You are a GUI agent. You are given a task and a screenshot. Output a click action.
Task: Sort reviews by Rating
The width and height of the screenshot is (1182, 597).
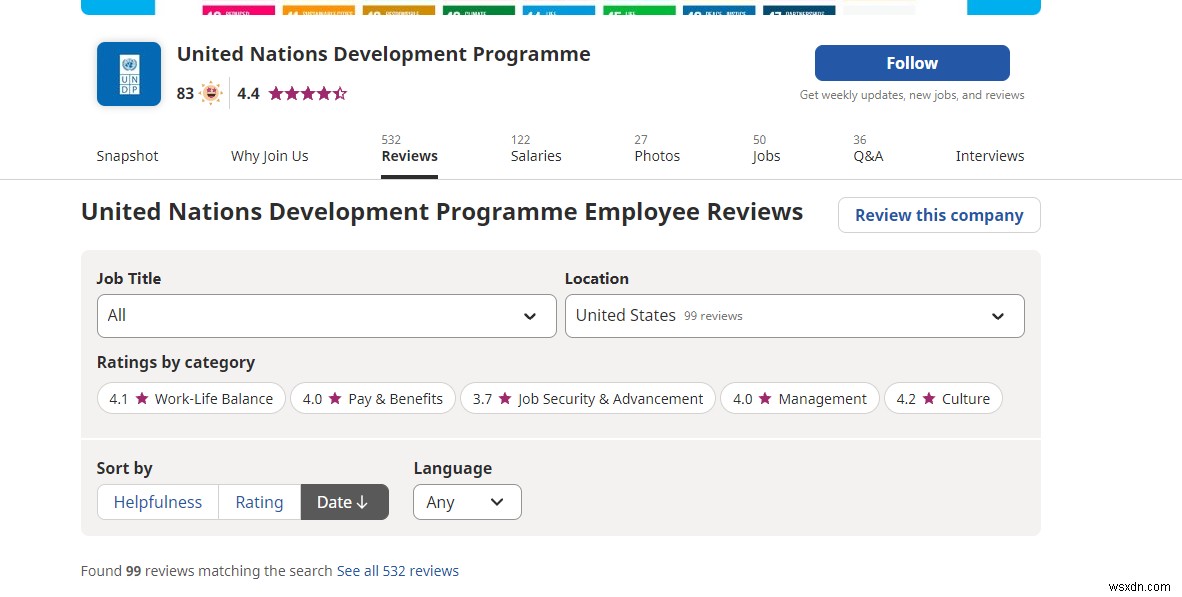(x=259, y=502)
